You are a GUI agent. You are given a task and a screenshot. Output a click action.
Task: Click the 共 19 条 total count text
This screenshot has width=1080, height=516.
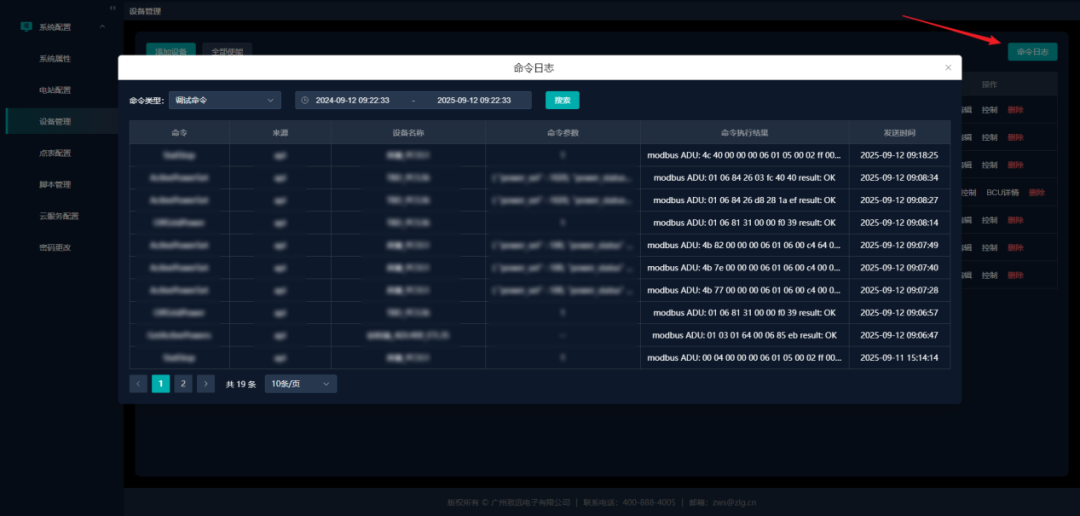point(240,384)
